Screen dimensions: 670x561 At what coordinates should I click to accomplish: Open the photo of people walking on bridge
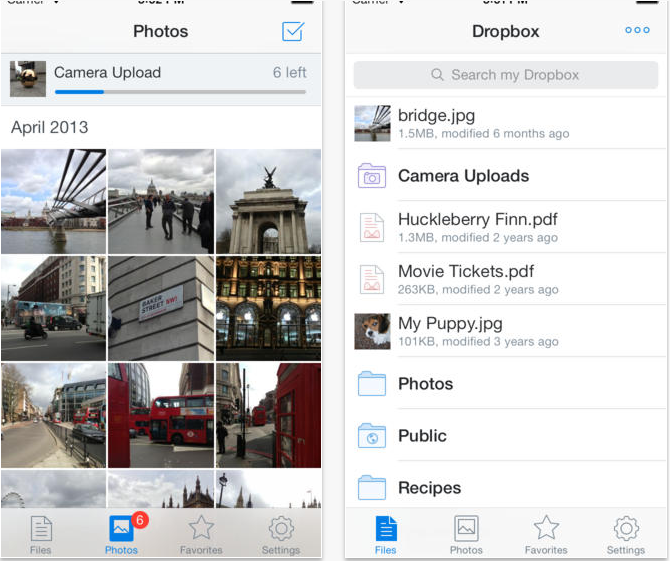[x=161, y=201]
